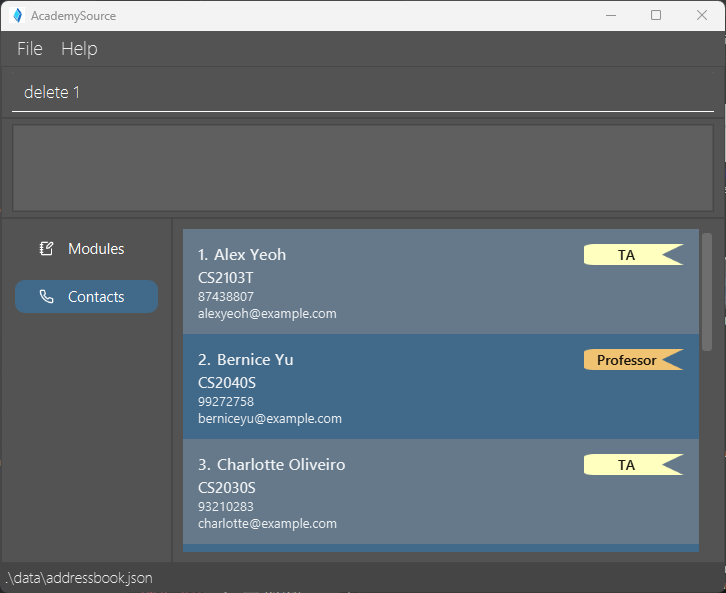Maximize the AcademySource window

(x=656, y=15)
